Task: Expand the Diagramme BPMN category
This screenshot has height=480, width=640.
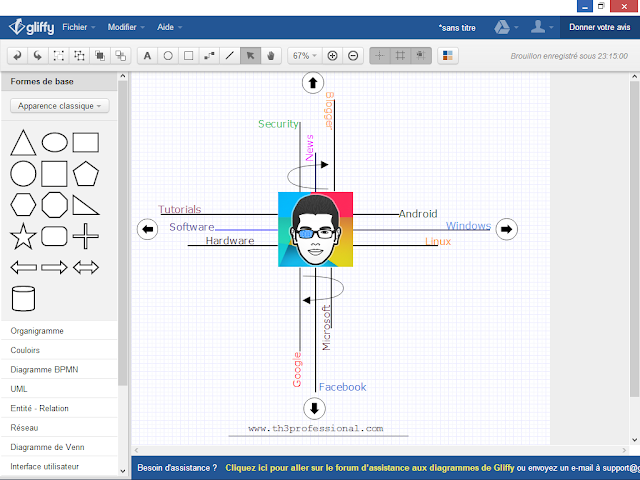Action: (x=59, y=369)
